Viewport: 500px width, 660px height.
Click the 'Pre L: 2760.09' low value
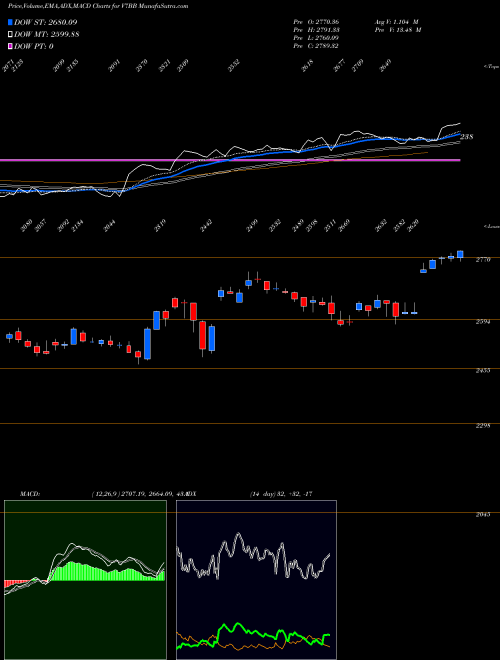[316, 38]
